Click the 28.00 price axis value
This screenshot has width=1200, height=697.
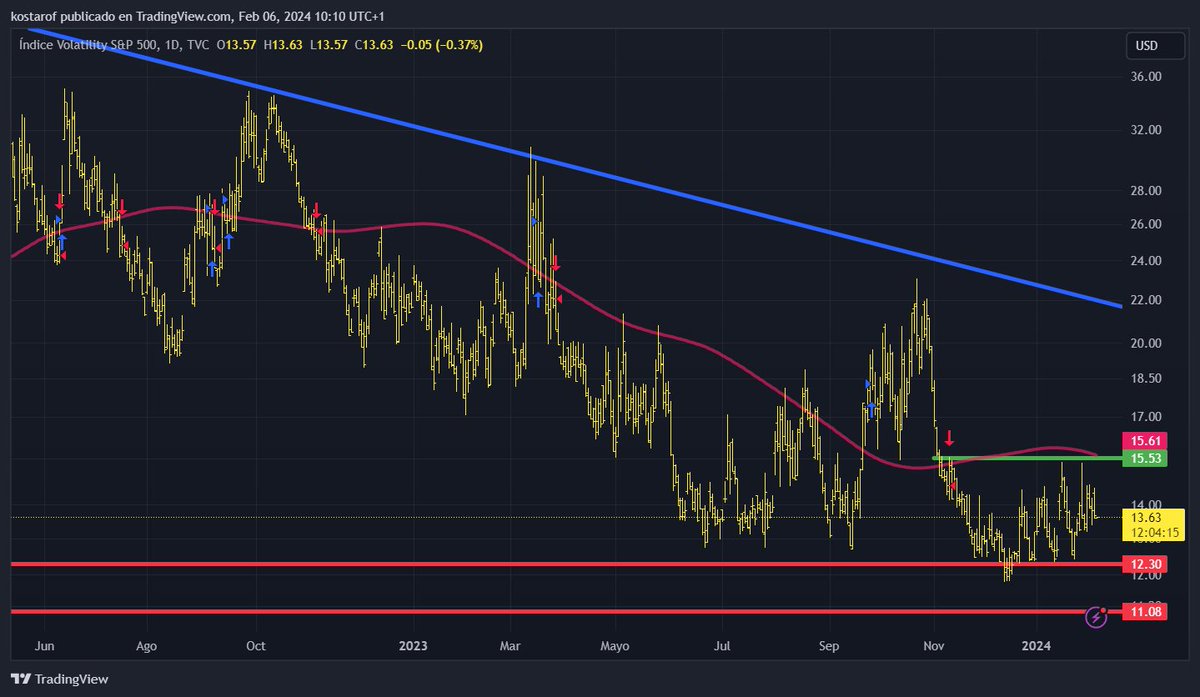click(x=1146, y=191)
